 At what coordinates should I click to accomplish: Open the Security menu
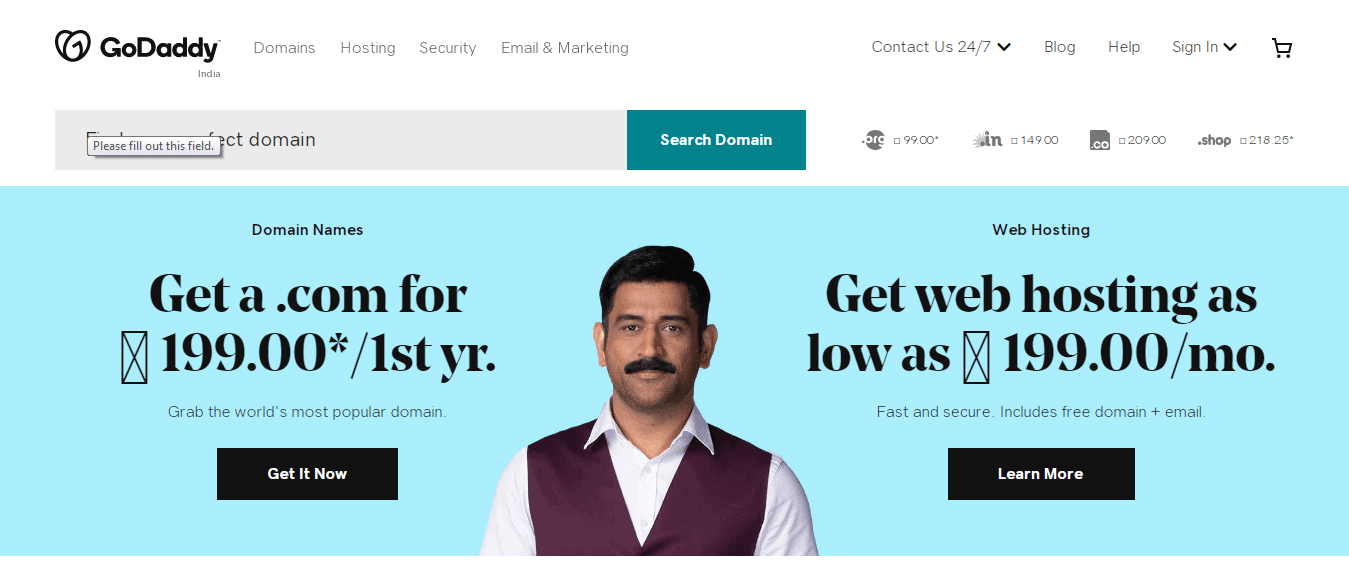(x=447, y=48)
